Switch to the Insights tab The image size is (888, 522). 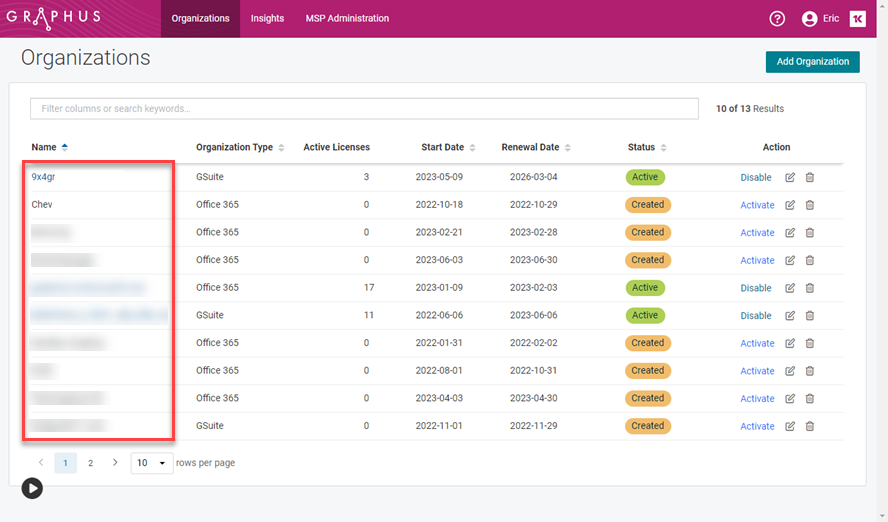tap(267, 19)
